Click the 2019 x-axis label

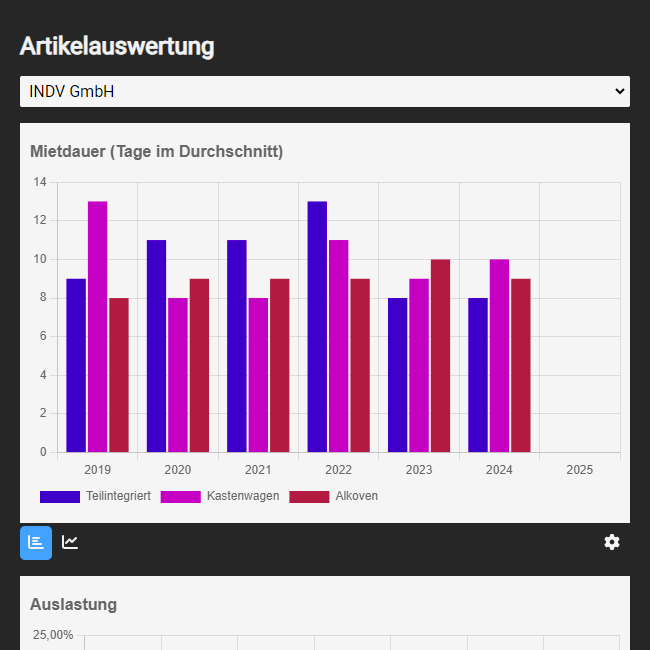click(97, 470)
